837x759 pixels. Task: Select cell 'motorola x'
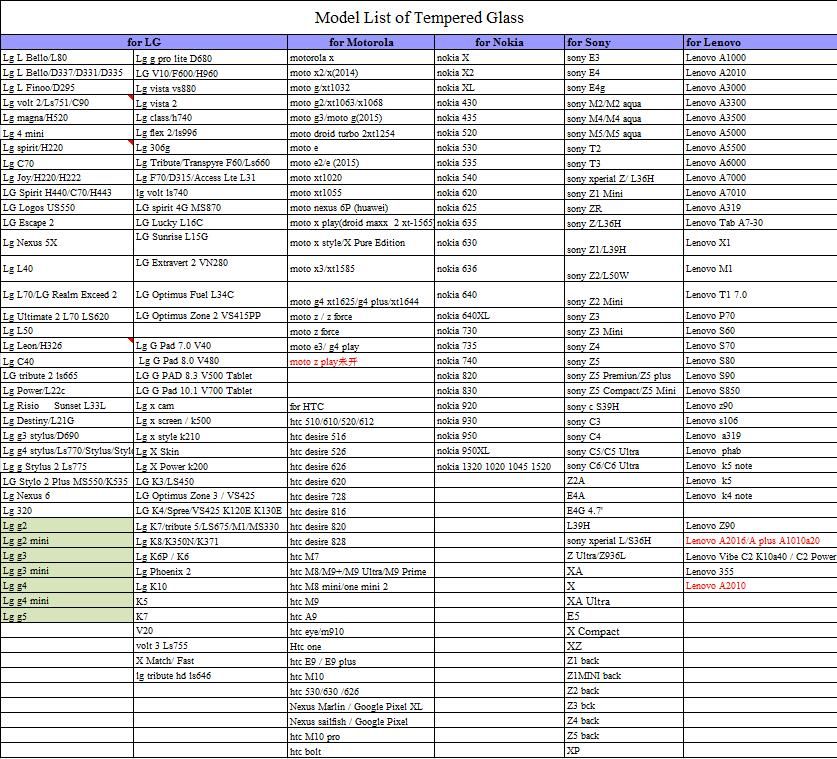(x=361, y=58)
